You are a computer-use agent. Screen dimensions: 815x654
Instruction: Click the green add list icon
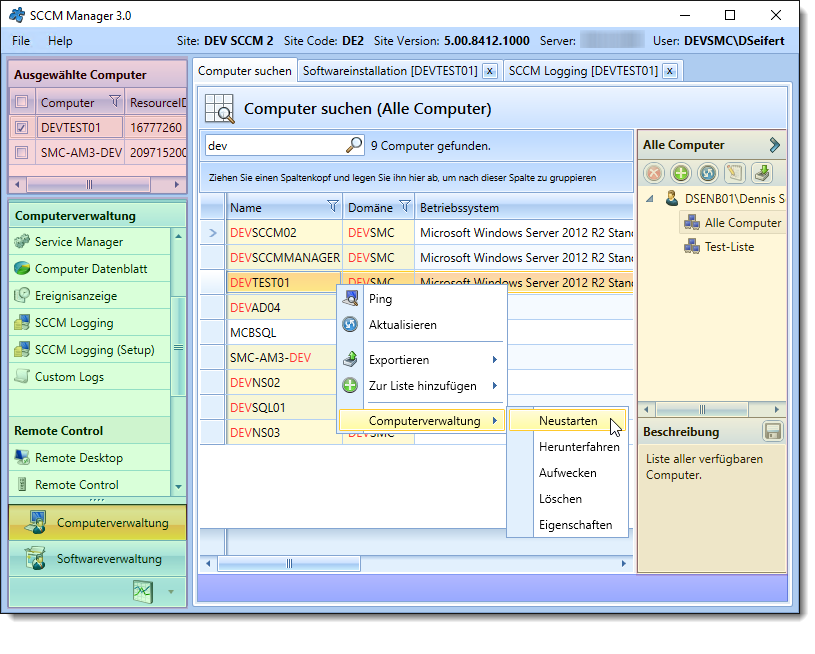(681, 173)
